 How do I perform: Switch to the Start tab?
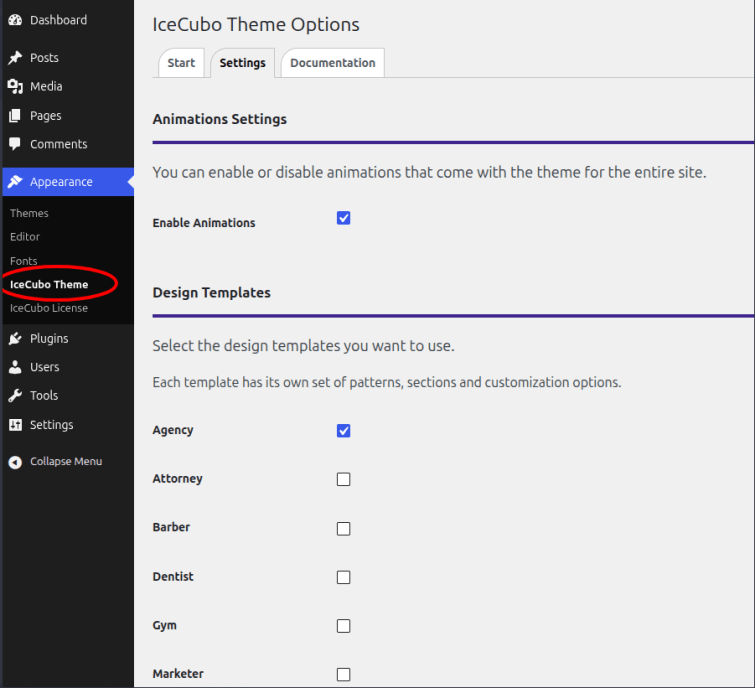pos(181,63)
